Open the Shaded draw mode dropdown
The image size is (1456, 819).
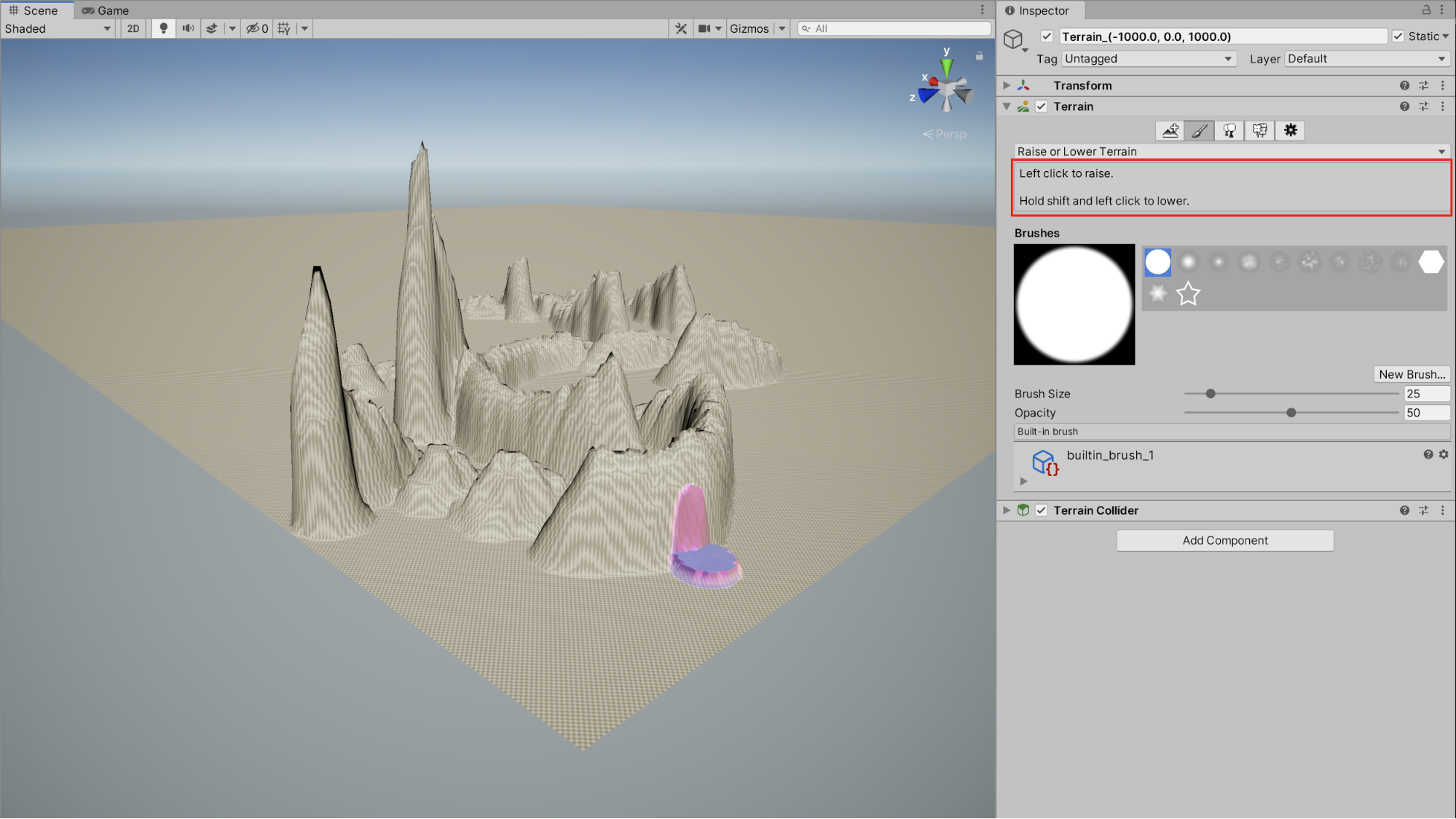click(58, 28)
